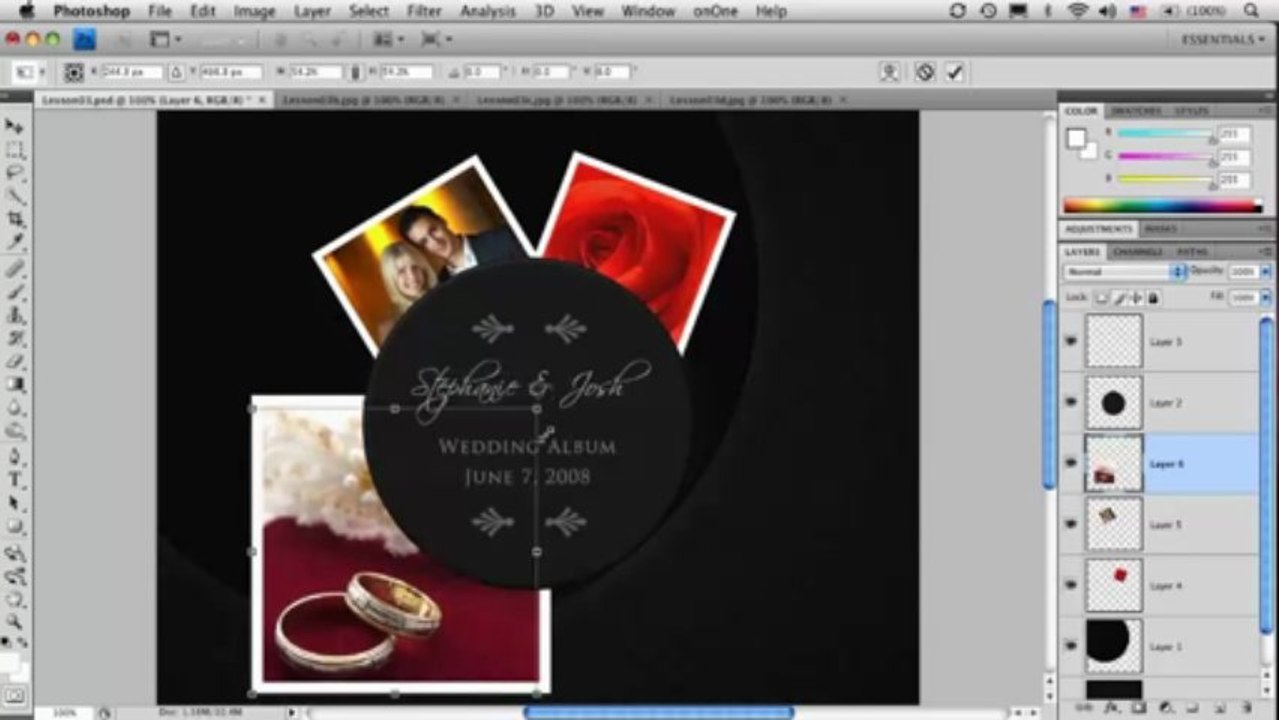
Task: Select the Move tool
Action: click(x=15, y=127)
